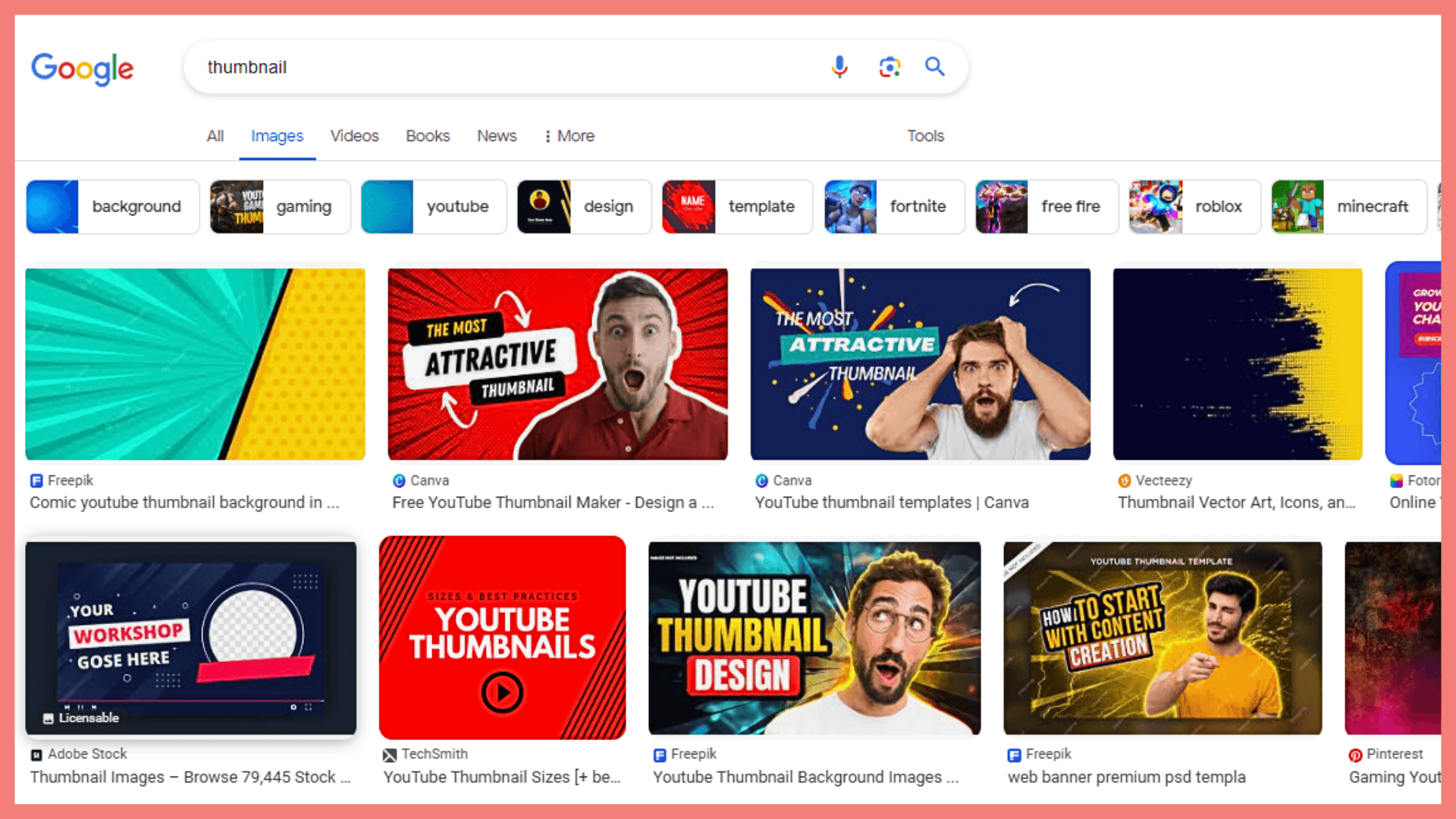The height and width of the screenshot is (819, 1456).
Task: Open the red YouTube Thumbnails sizes image
Action: (x=502, y=638)
